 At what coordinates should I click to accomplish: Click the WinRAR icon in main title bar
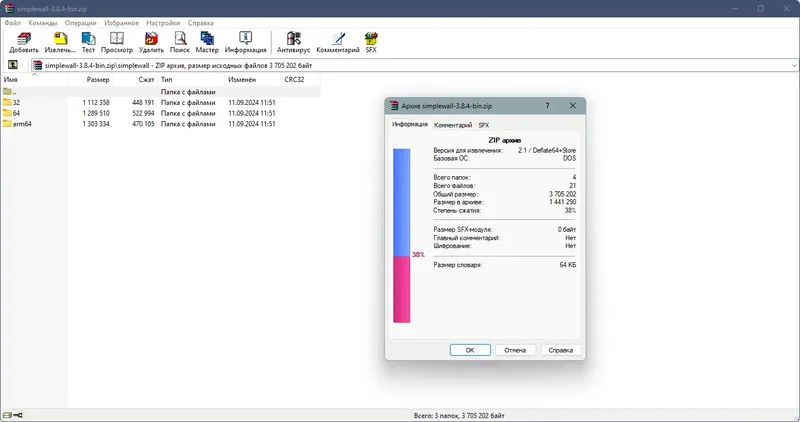[x=9, y=9]
